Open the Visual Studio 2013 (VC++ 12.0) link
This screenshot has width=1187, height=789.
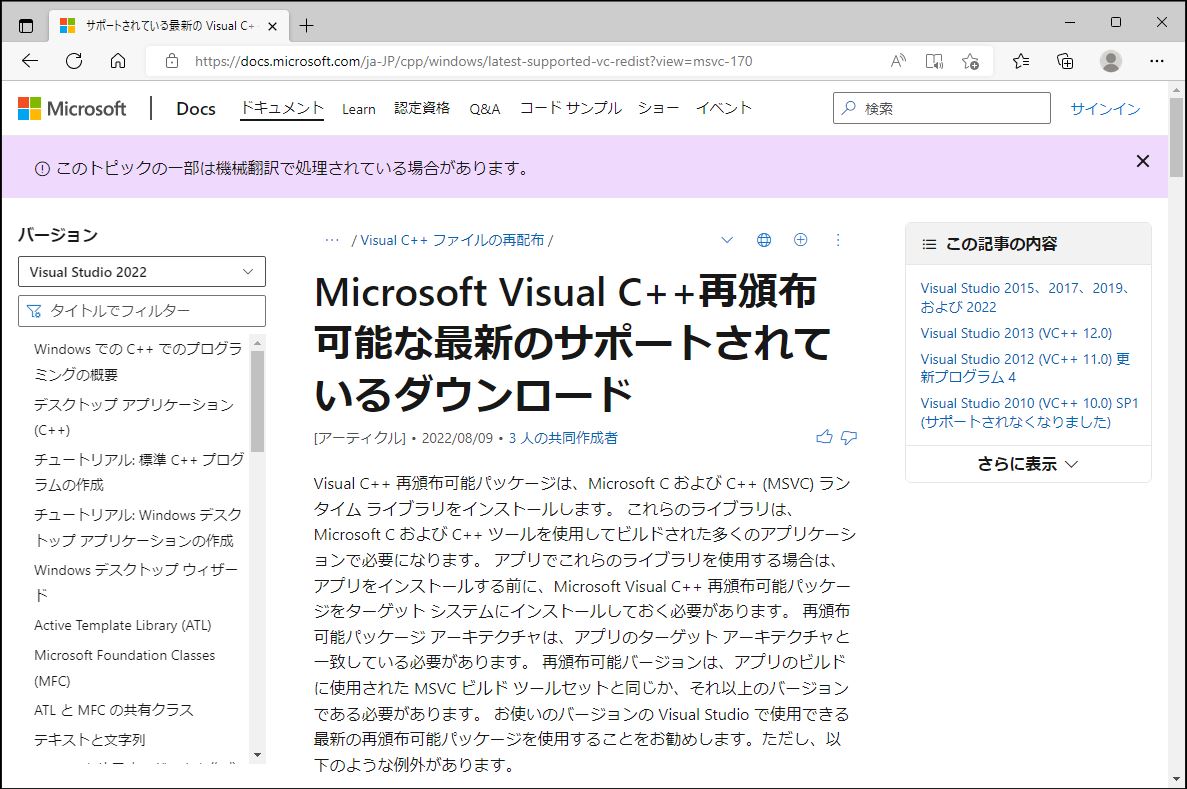click(1017, 333)
